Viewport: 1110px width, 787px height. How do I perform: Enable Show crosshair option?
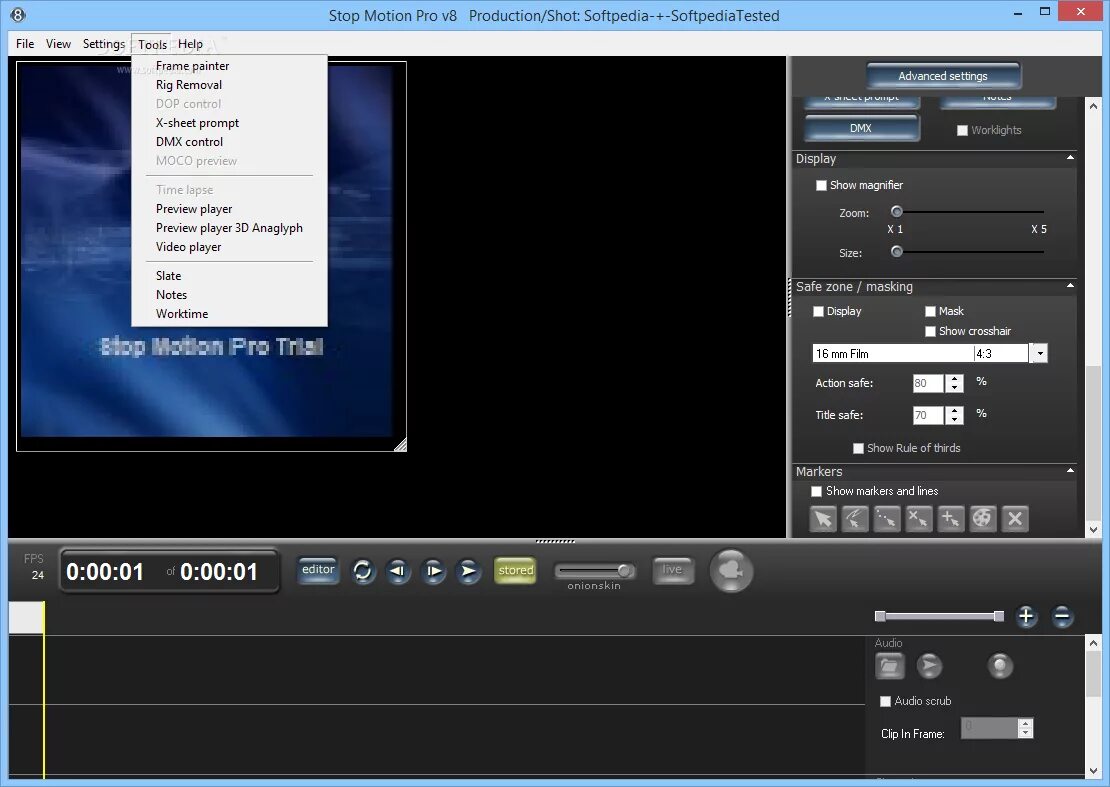tap(930, 331)
